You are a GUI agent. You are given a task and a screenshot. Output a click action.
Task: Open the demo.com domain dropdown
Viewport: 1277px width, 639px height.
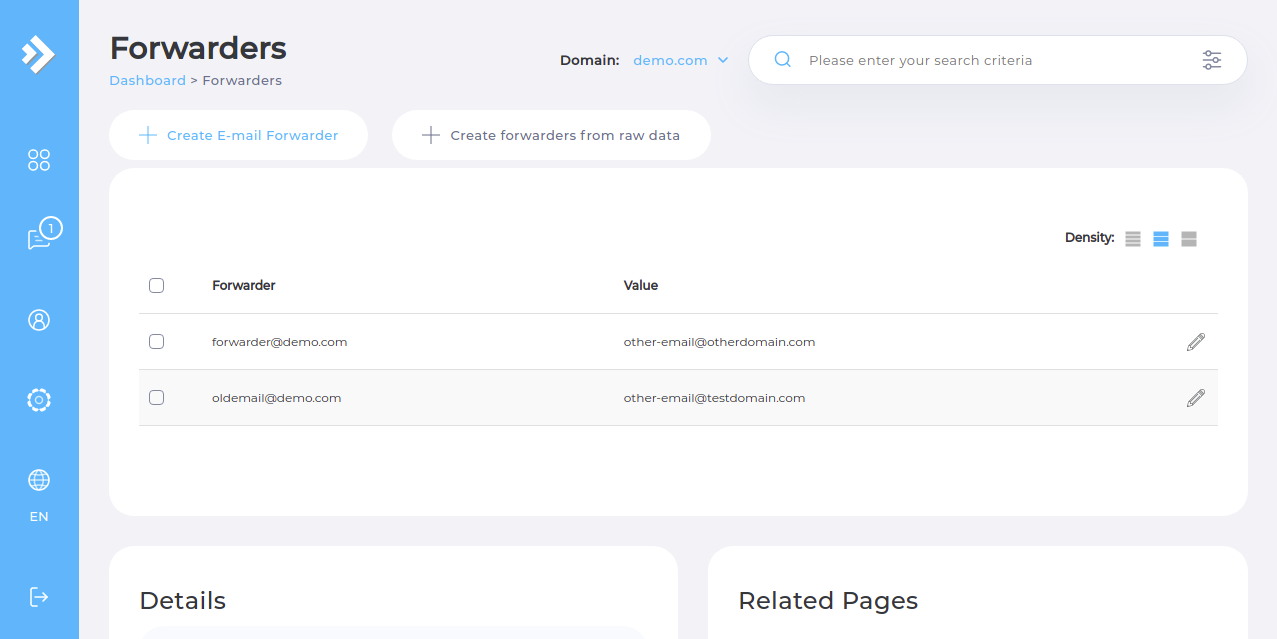(x=681, y=60)
